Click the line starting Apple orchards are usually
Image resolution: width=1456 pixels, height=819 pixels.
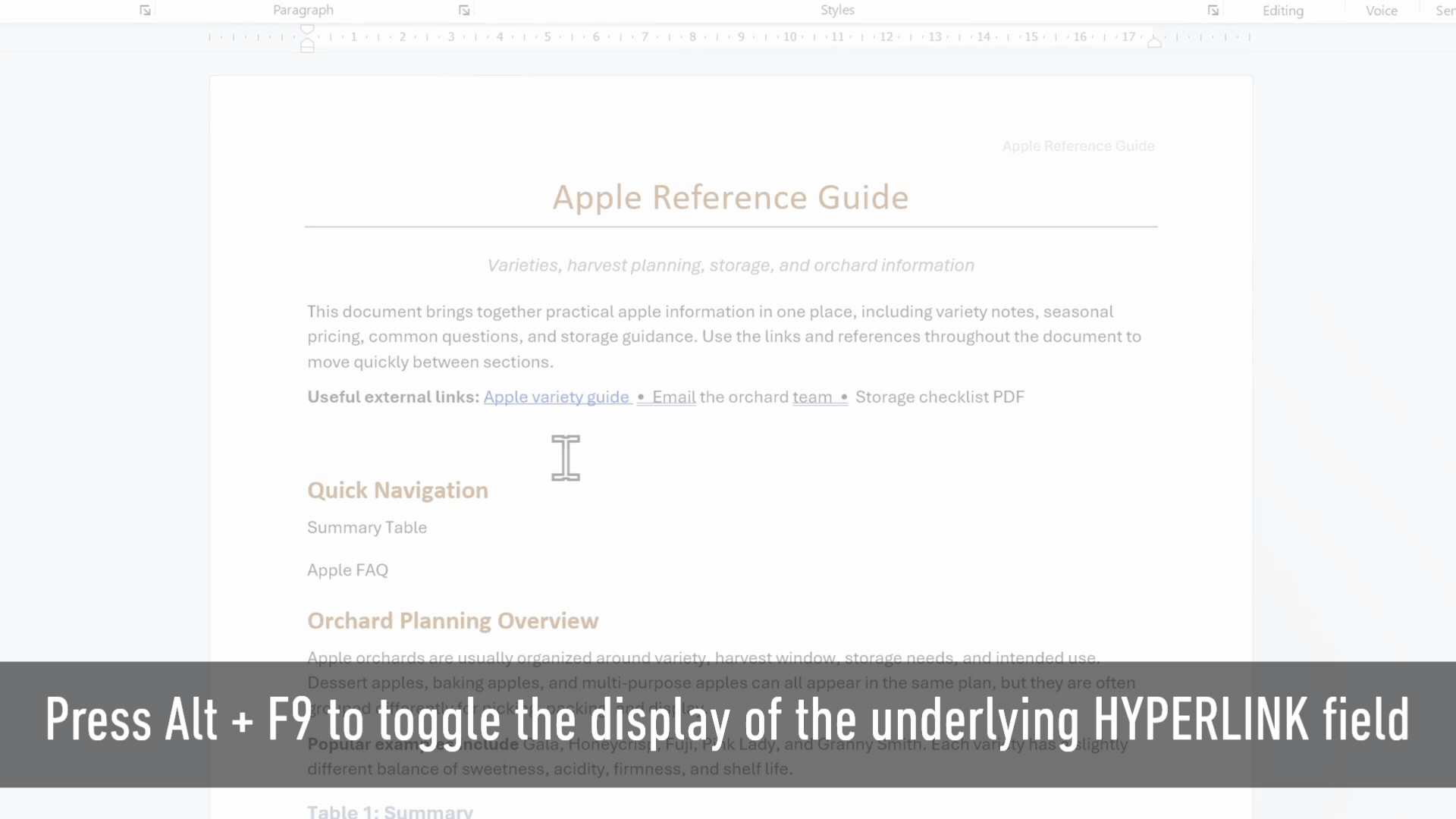704,657
